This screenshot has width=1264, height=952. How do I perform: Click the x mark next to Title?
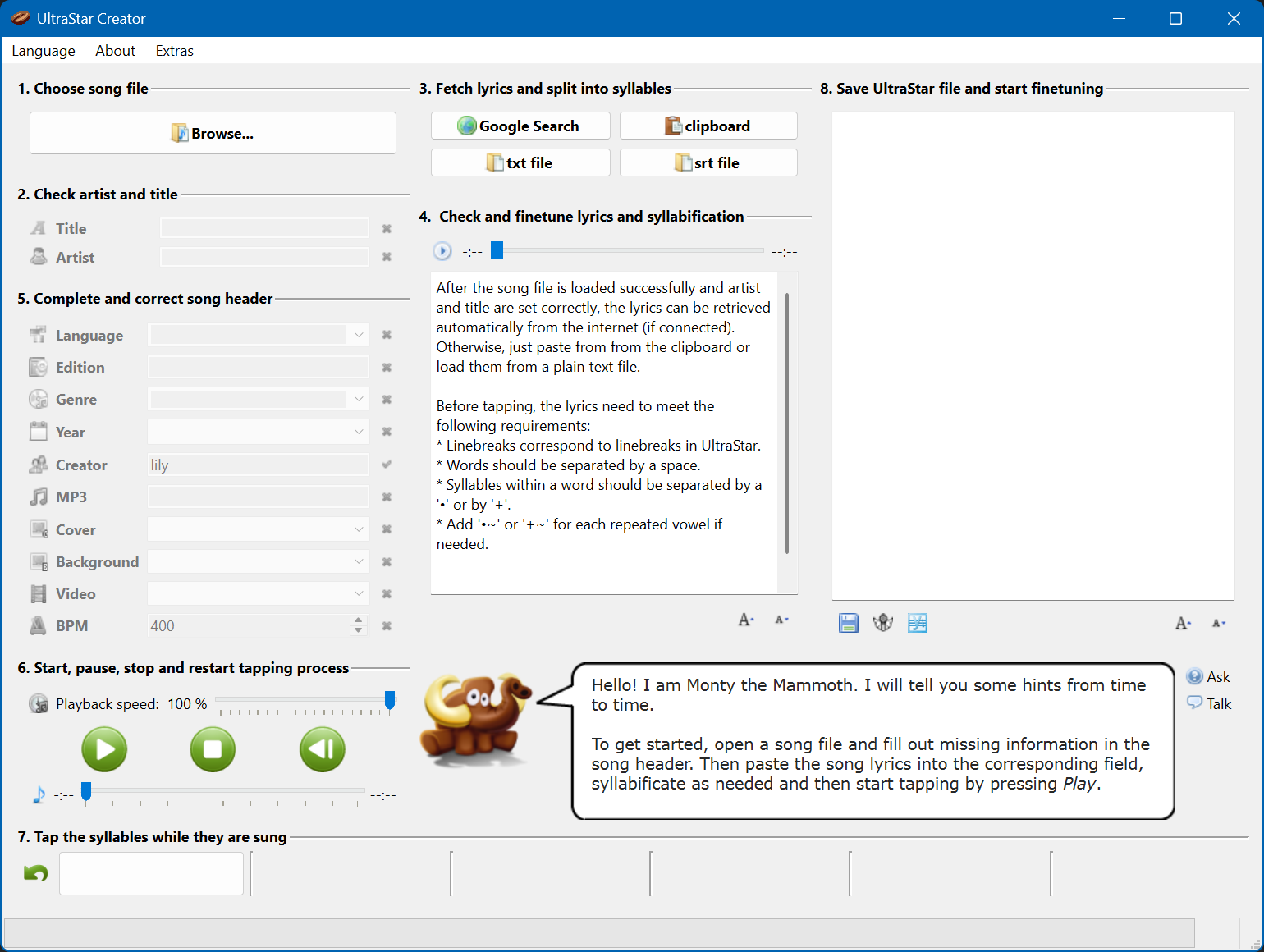coord(387,229)
